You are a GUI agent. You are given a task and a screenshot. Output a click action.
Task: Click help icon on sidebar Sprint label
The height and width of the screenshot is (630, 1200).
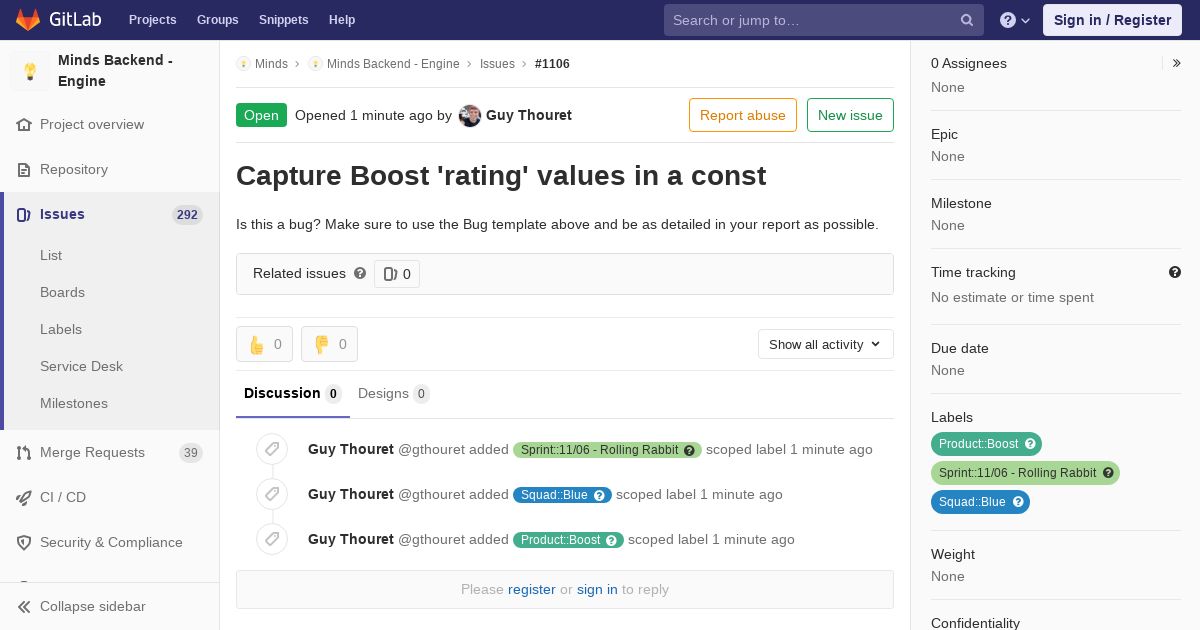pyautogui.click(x=1108, y=473)
